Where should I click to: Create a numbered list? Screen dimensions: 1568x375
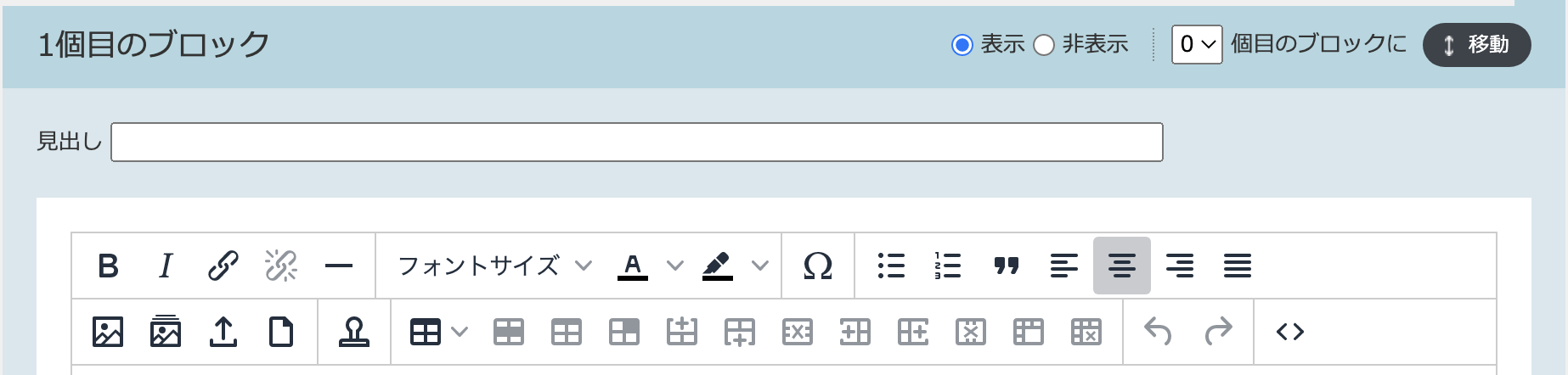[948, 266]
